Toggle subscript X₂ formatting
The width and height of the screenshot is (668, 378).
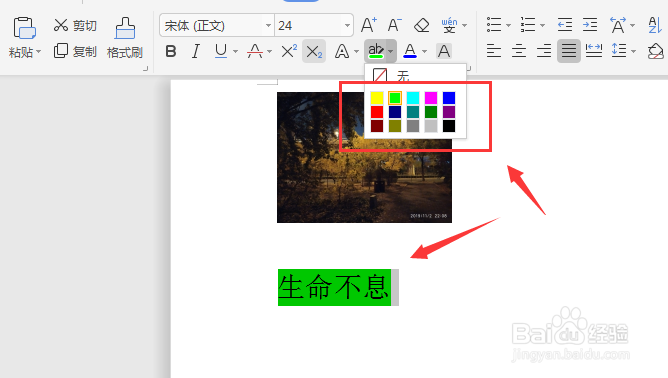tap(314, 52)
